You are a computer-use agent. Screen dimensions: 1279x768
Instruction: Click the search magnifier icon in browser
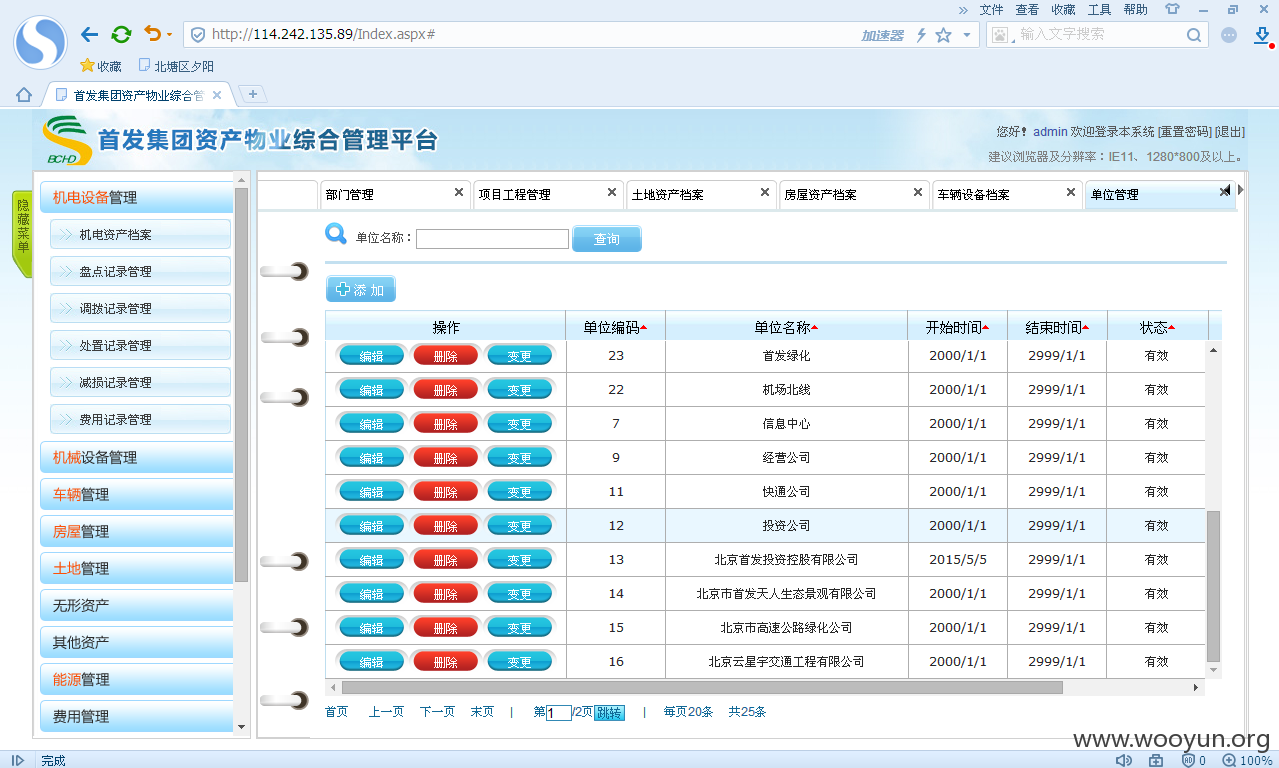[x=1194, y=35]
